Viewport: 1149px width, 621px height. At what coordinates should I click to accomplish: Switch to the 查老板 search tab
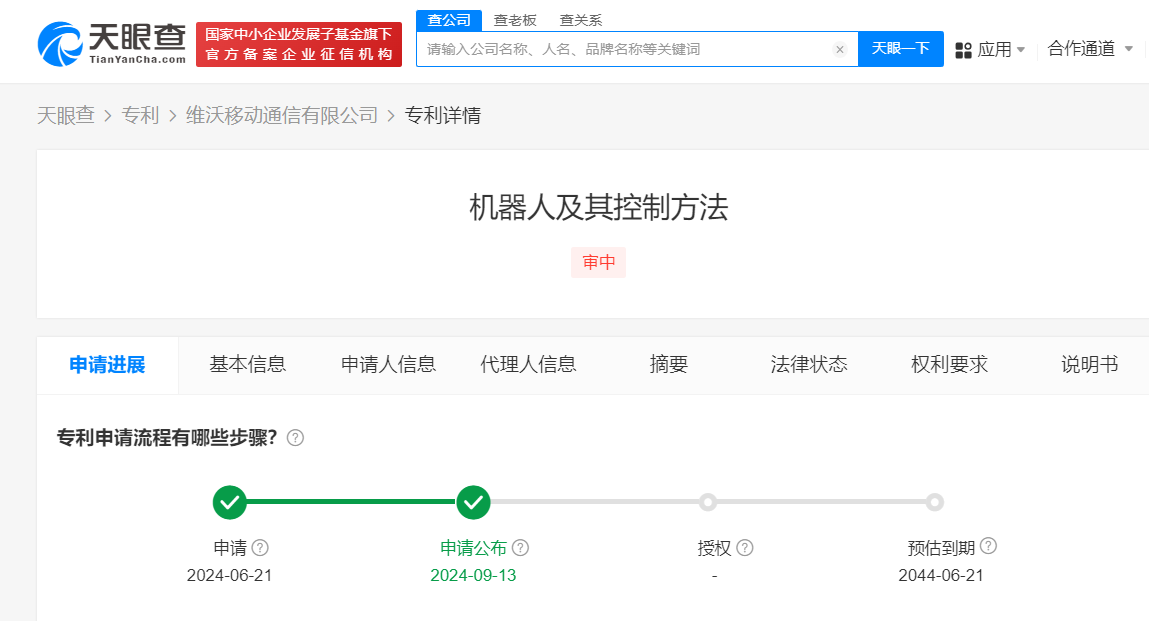[515, 20]
